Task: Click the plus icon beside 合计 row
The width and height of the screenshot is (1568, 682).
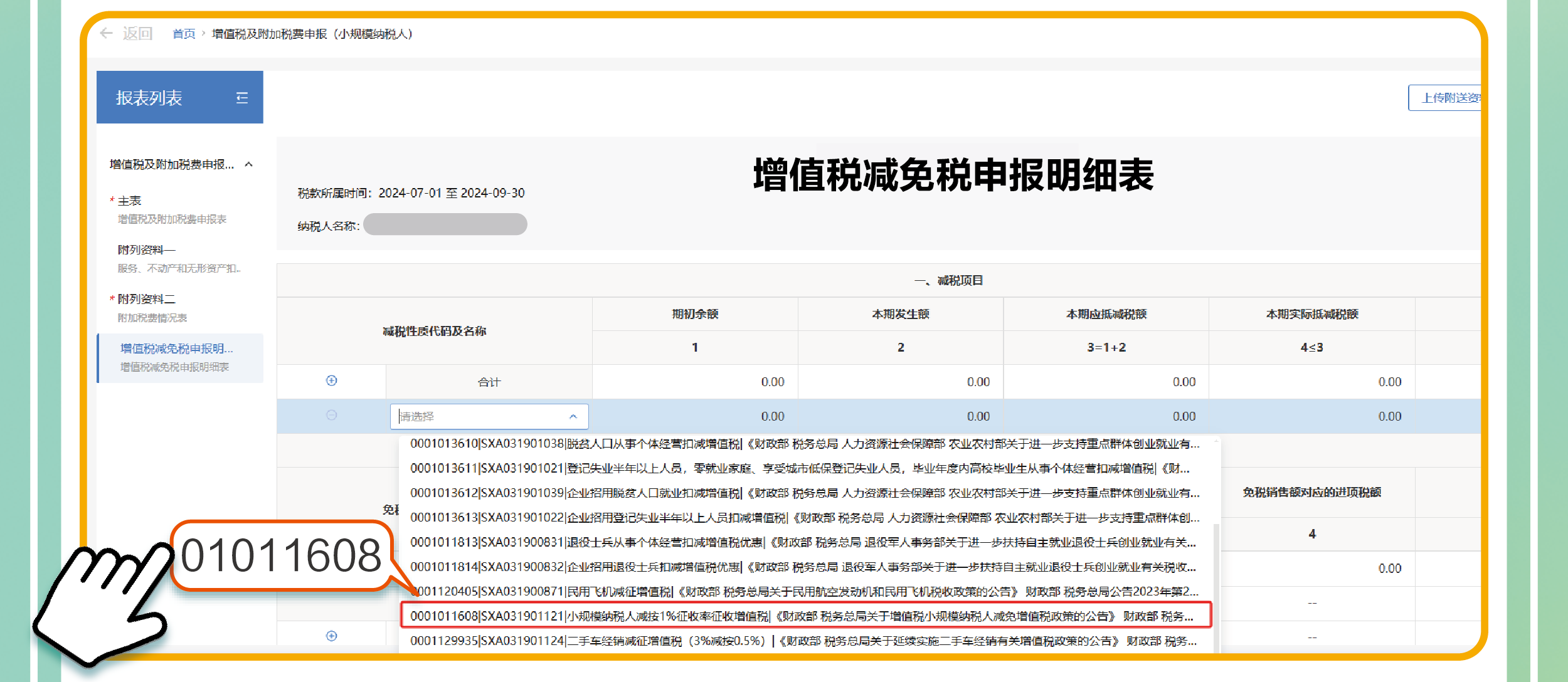Action: (x=332, y=380)
